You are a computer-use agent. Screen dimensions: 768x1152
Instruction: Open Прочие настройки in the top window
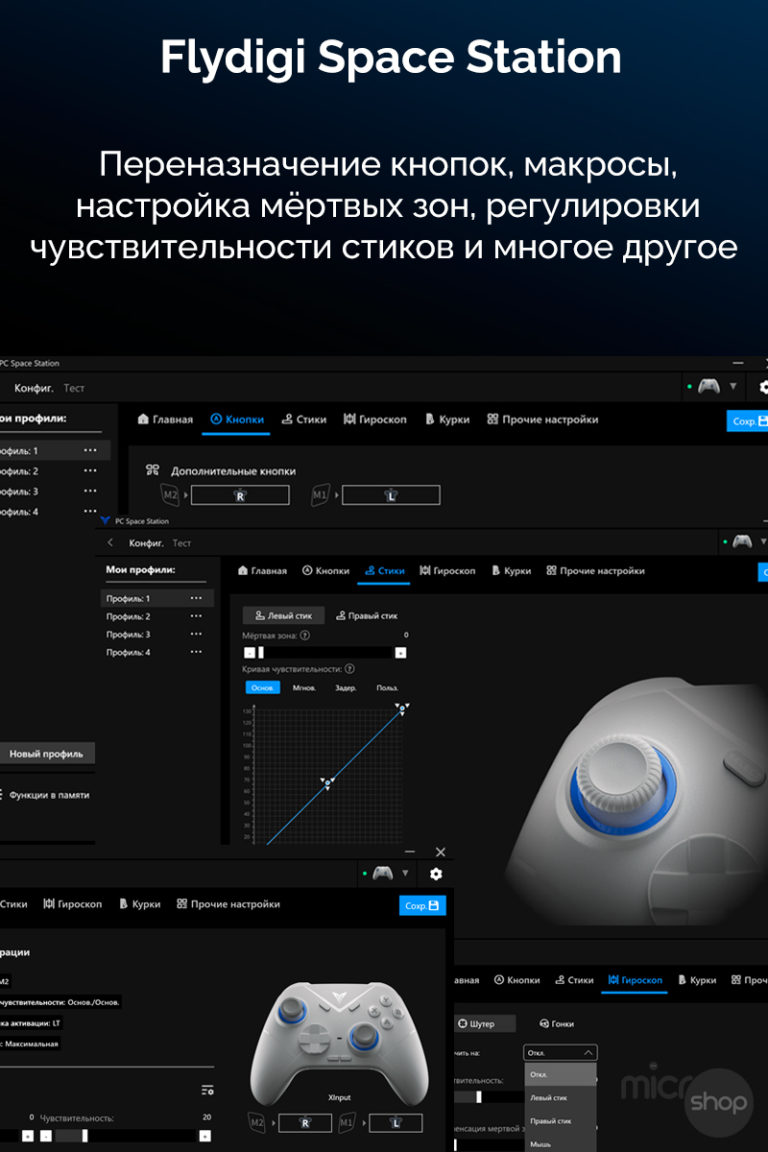(542, 420)
